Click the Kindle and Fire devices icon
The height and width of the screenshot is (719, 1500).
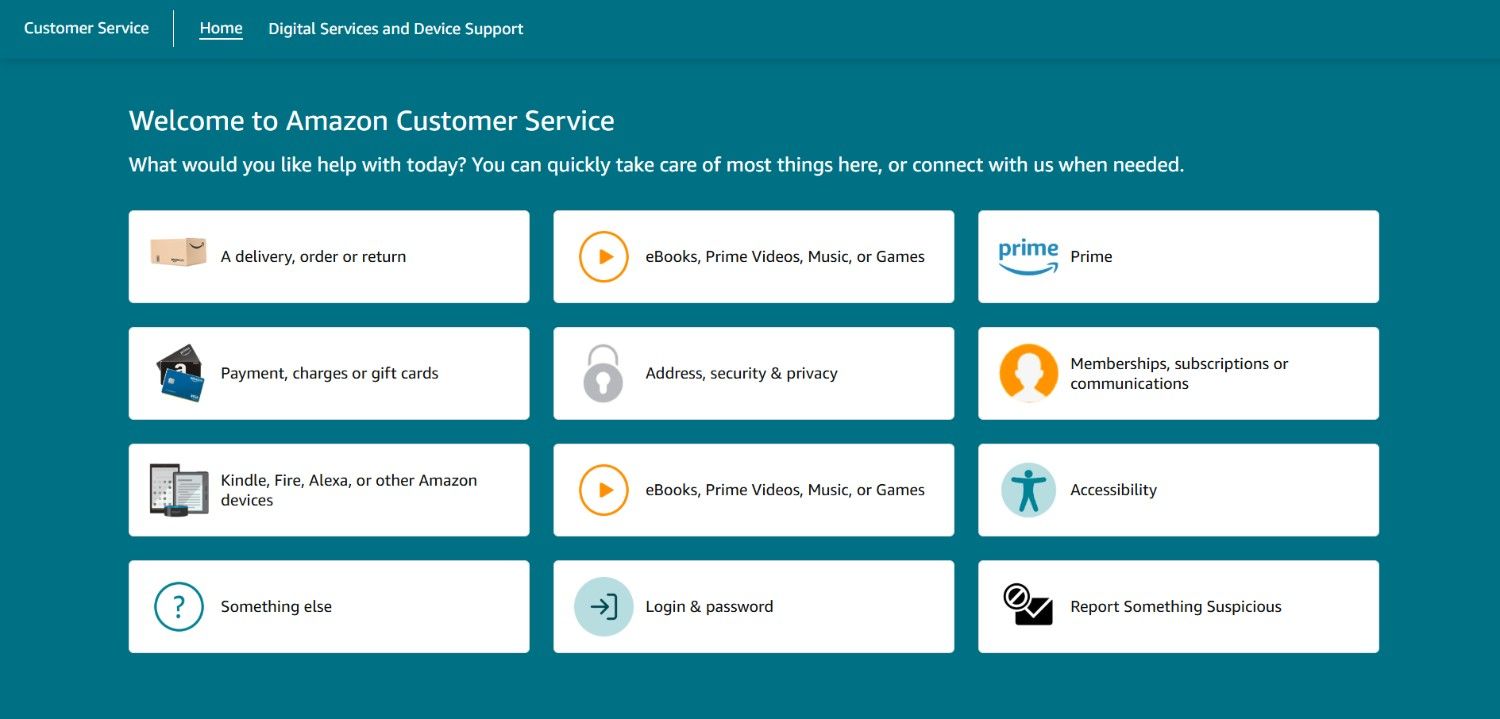click(178, 490)
